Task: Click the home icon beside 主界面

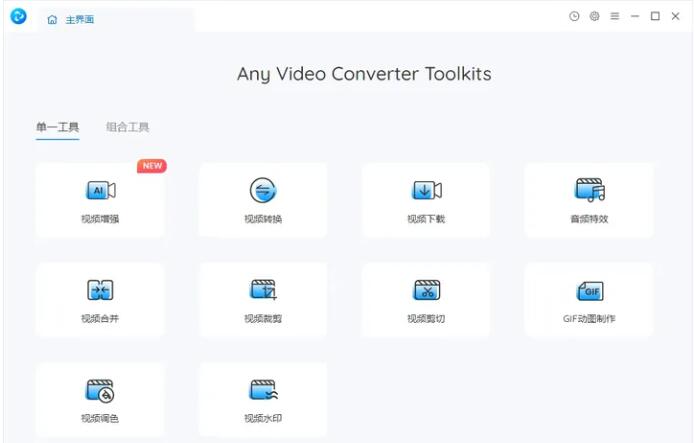Action: pyautogui.click(x=52, y=20)
